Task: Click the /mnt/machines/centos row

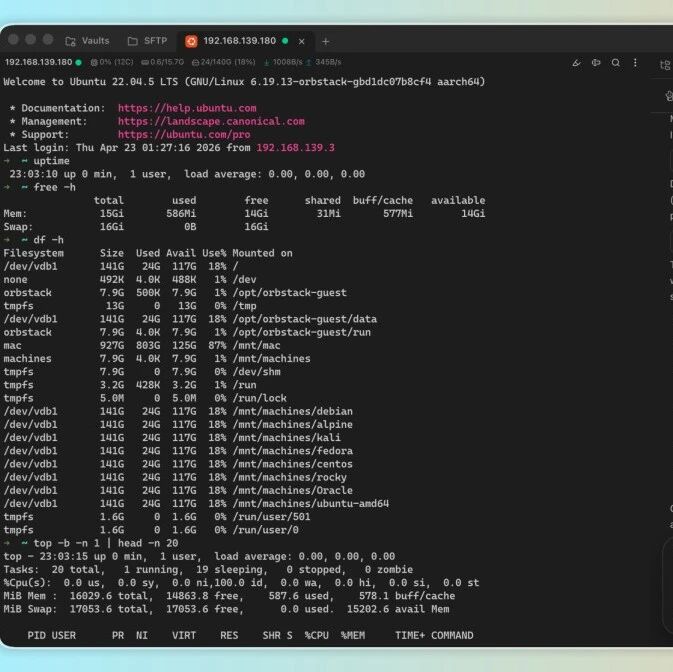Action: (x=178, y=464)
